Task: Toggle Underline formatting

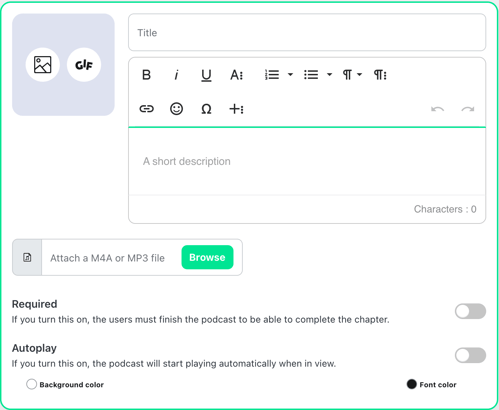Action: point(206,75)
